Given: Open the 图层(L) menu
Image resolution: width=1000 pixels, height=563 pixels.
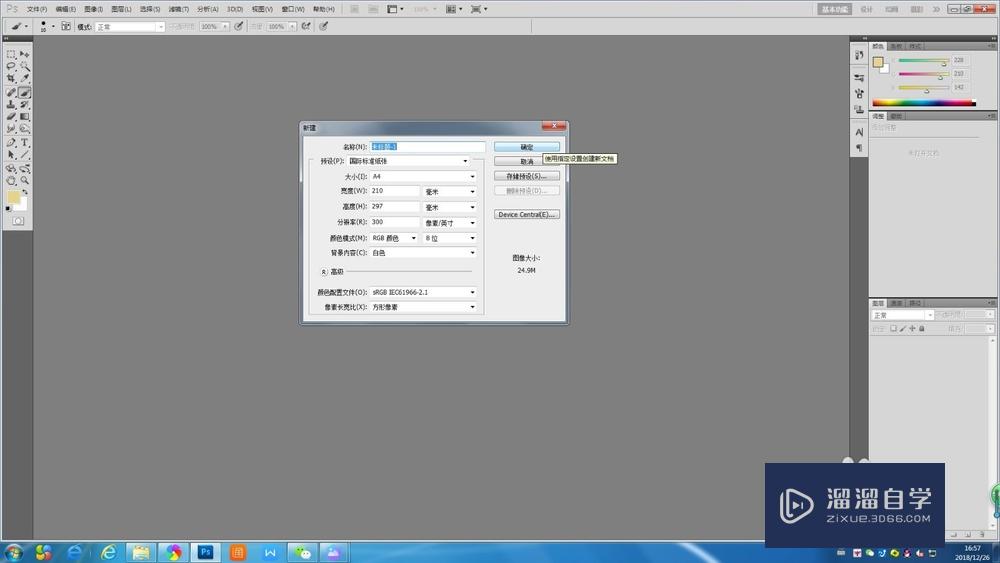Looking at the screenshot, I should 121,9.
